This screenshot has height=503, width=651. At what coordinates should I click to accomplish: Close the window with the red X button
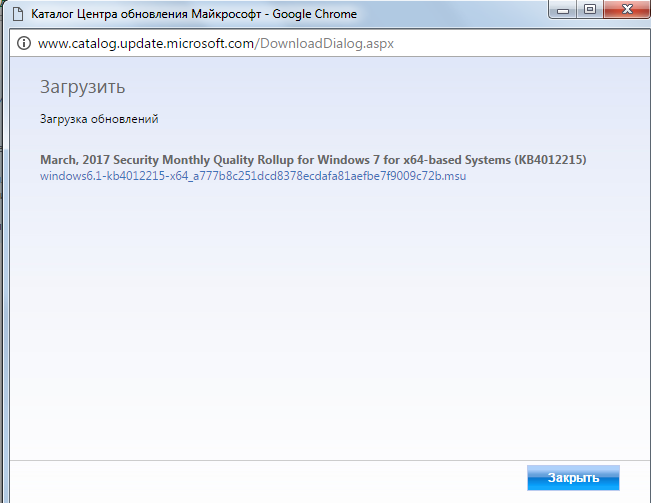627,10
